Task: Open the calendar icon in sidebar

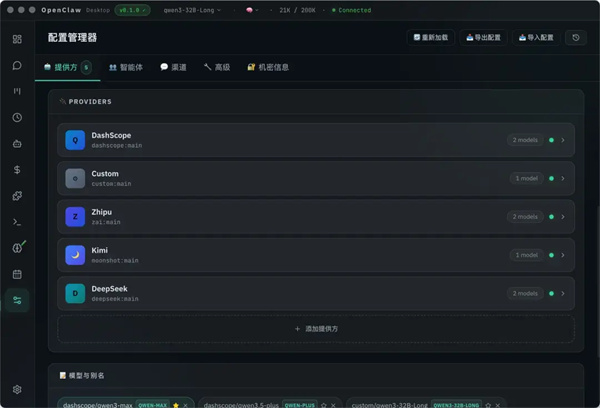Action: coord(17,274)
